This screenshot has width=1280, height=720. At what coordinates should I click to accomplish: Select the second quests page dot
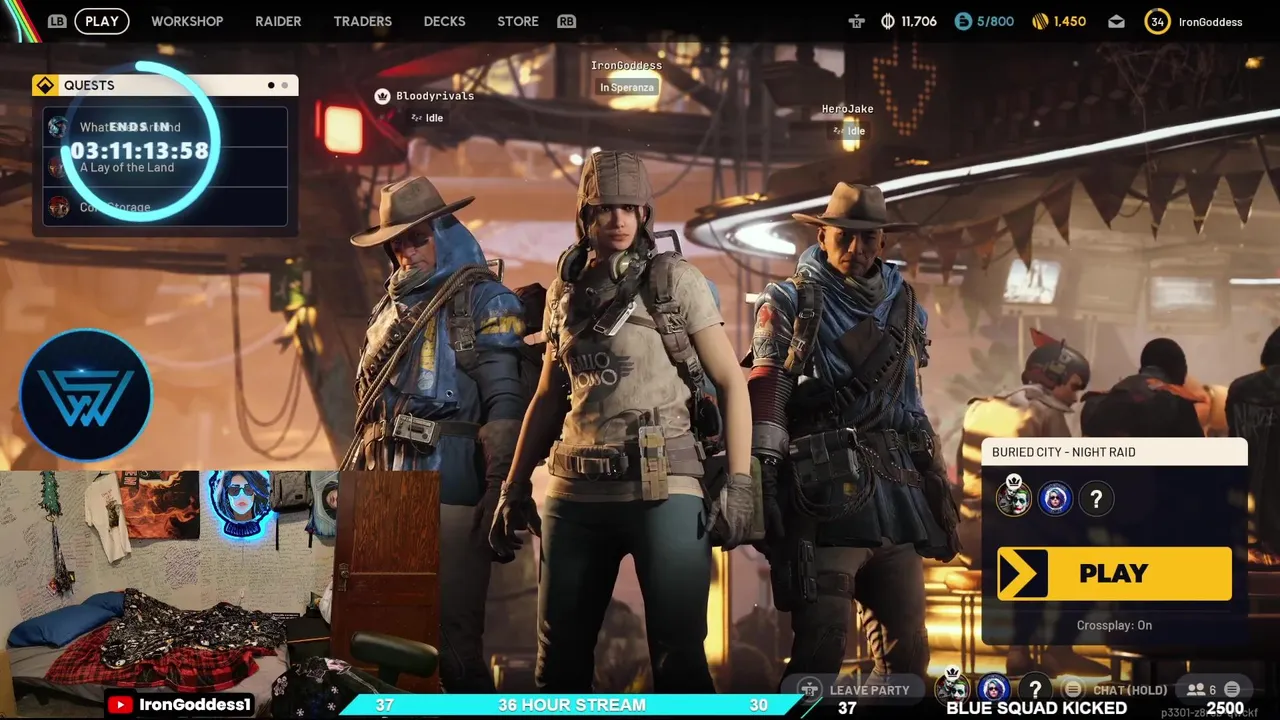(x=285, y=85)
